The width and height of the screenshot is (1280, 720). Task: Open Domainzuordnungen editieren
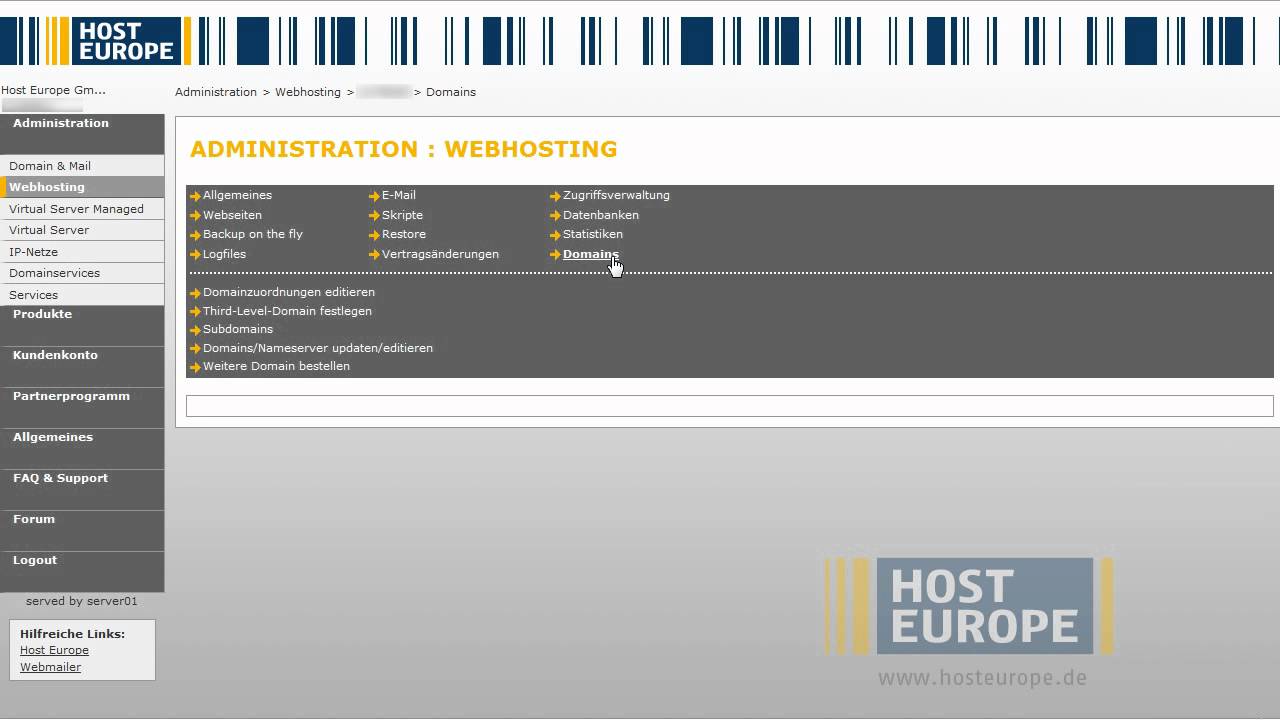tap(289, 292)
